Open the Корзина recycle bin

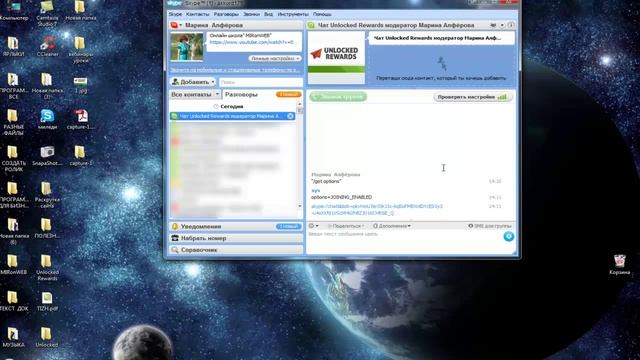tap(620, 264)
